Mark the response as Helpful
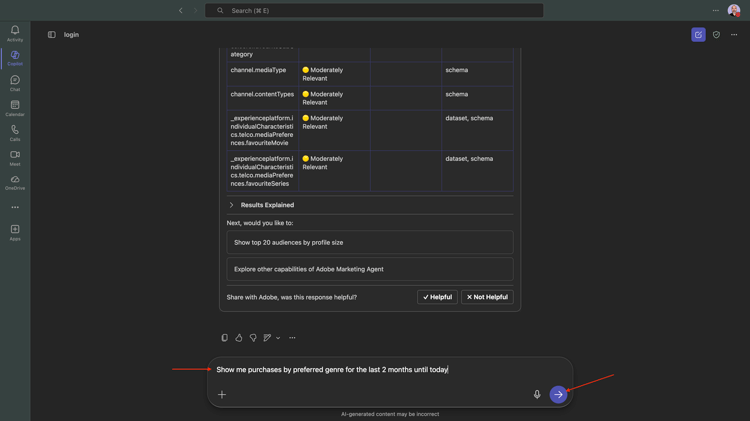Viewport: 750px width, 421px height. 437,297
